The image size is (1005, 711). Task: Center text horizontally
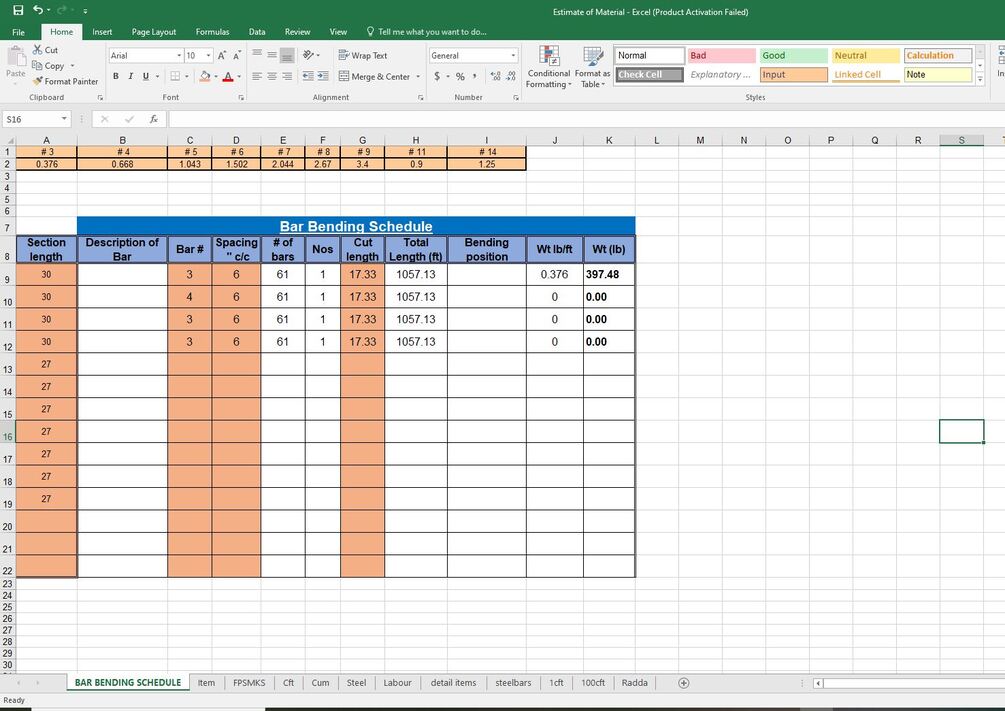[x=272, y=76]
